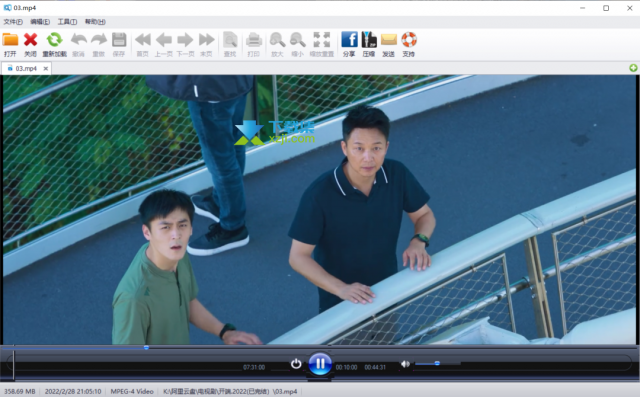
Task: Click the 打开 (Open) folder icon
Action: (x=10, y=40)
